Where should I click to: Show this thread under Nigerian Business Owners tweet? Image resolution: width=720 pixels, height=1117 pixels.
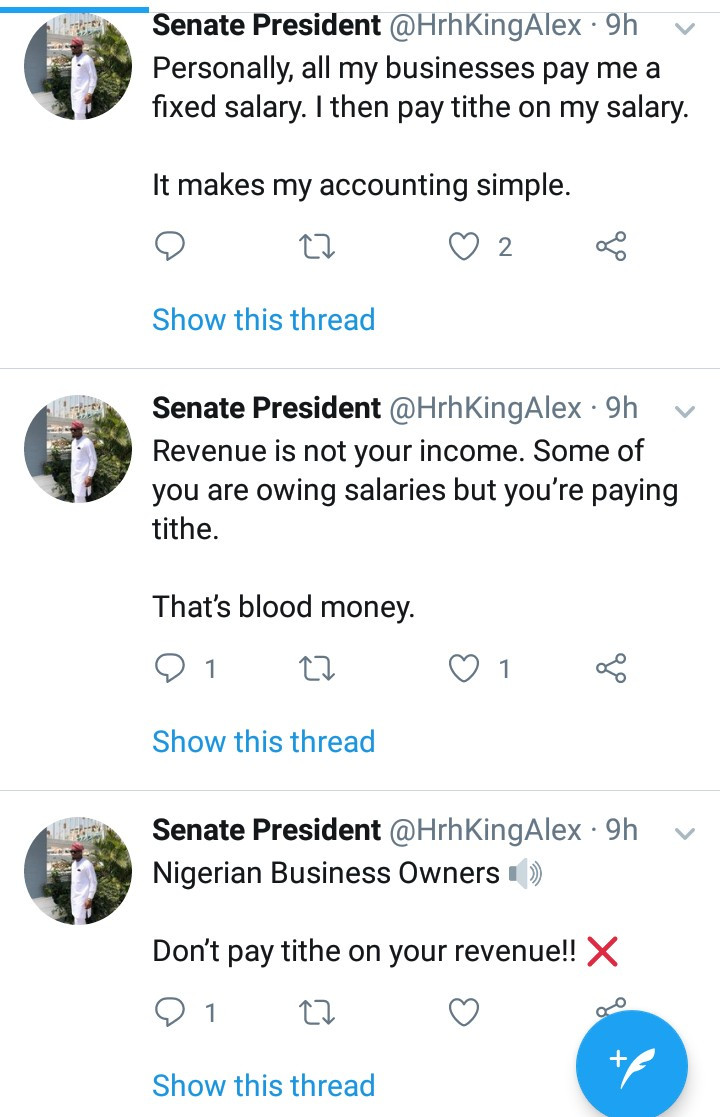click(x=263, y=1086)
